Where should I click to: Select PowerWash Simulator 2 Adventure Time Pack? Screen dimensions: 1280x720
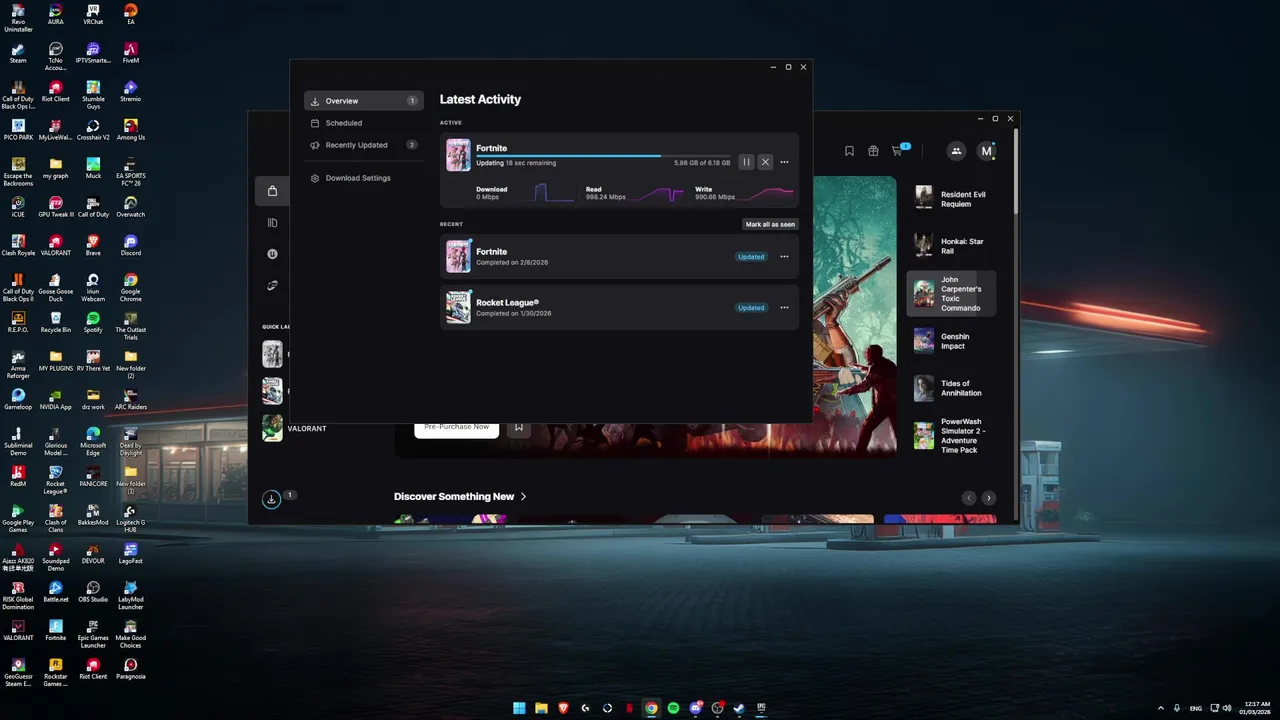tap(951, 436)
